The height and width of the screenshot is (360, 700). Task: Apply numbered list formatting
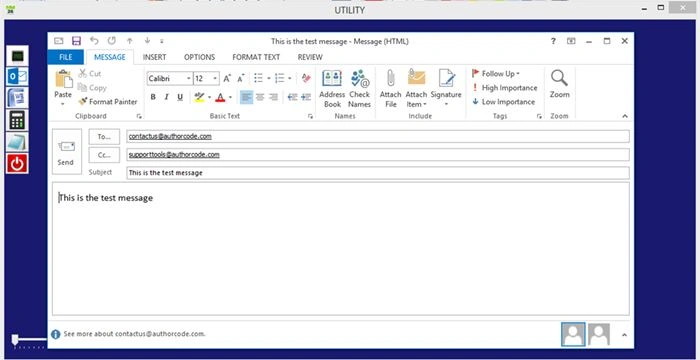tap(280, 79)
